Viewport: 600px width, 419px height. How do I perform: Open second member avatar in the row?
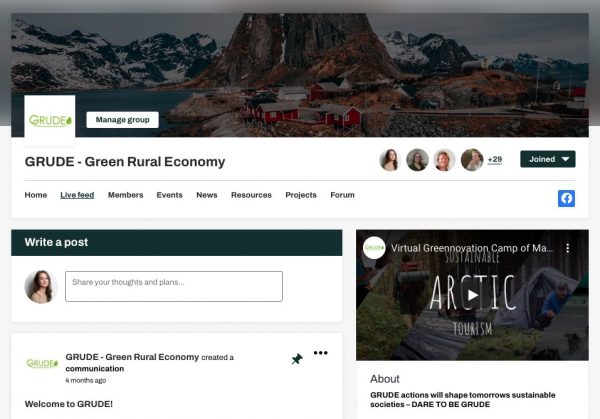coord(417,160)
